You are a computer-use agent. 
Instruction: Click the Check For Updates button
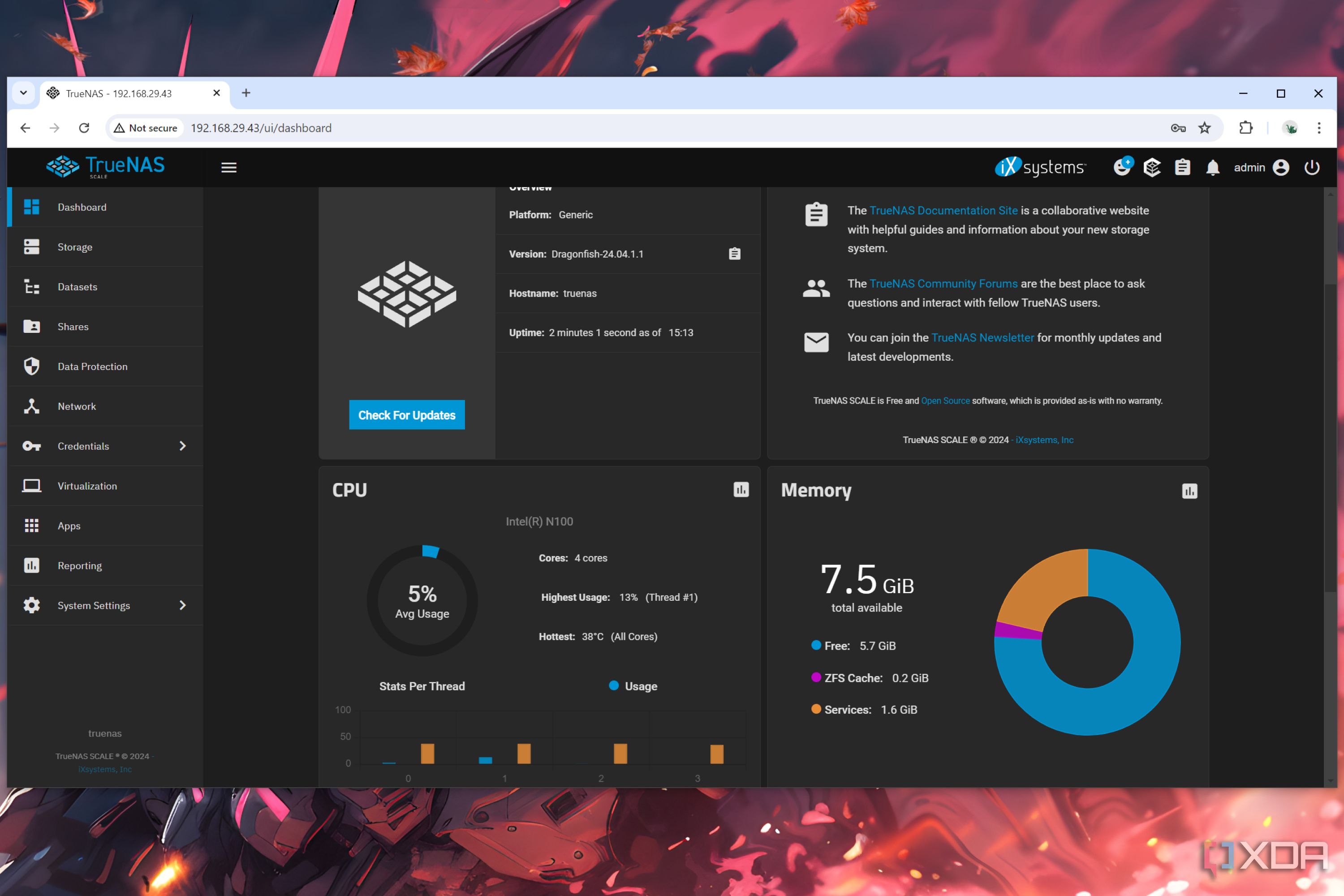(x=406, y=415)
